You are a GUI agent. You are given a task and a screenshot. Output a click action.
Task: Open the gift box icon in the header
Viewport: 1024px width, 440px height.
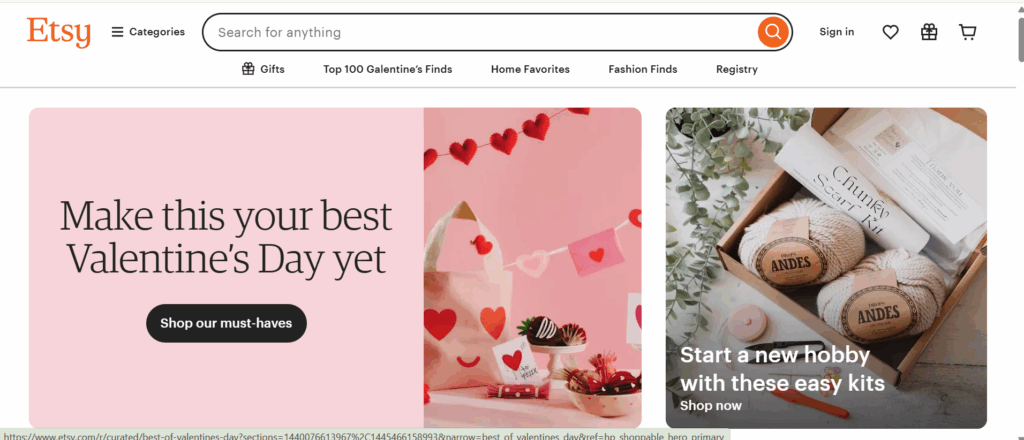pyautogui.click(x=929, y=32)
